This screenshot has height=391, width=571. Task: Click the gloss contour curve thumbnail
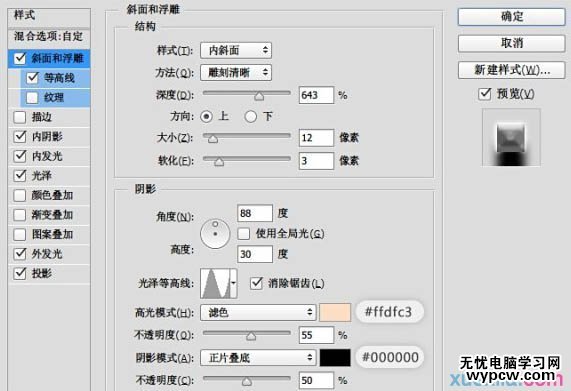coord(215,283)
